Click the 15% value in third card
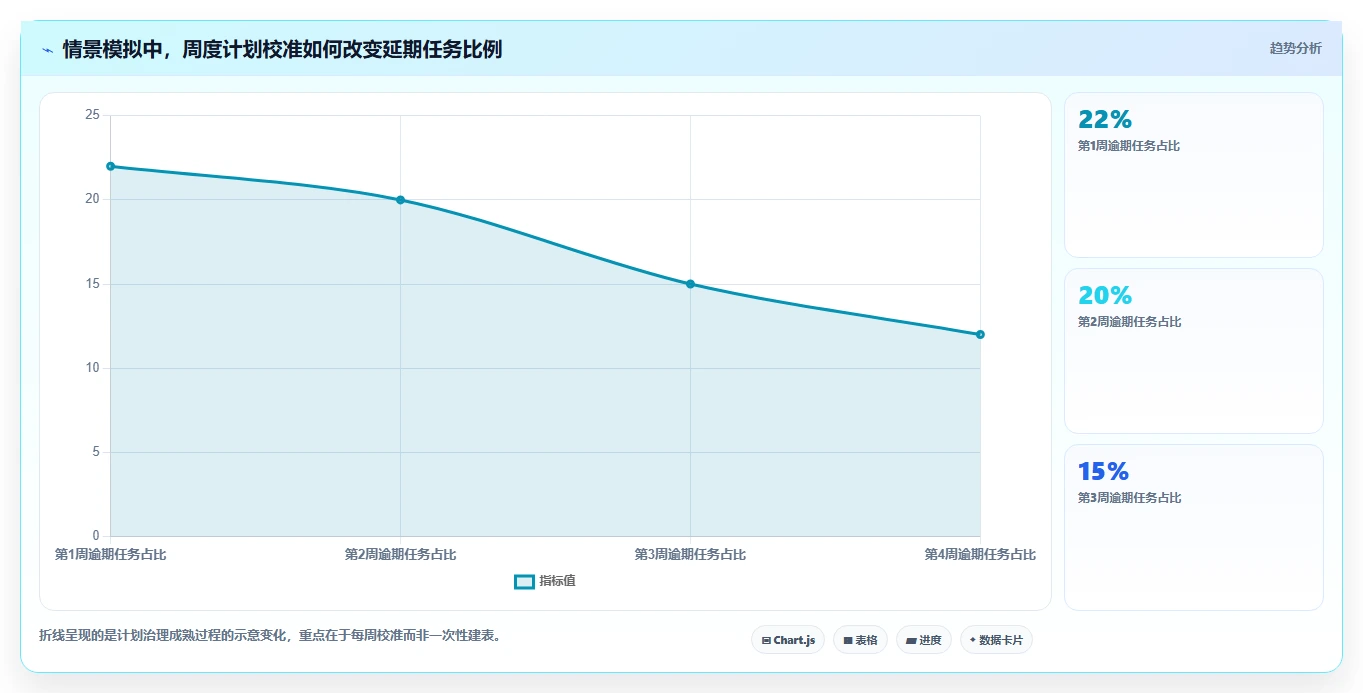Image resolution: width=1363 pixels, height=693 pixels. point(1104,472)
